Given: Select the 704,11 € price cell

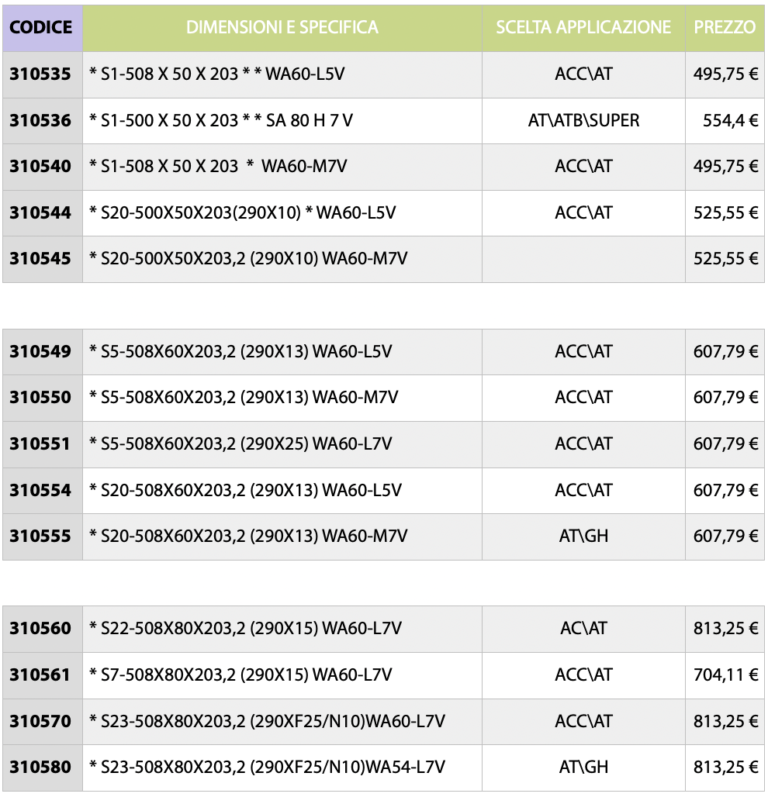Looking at the screenshot, I should tap(725, 676).
